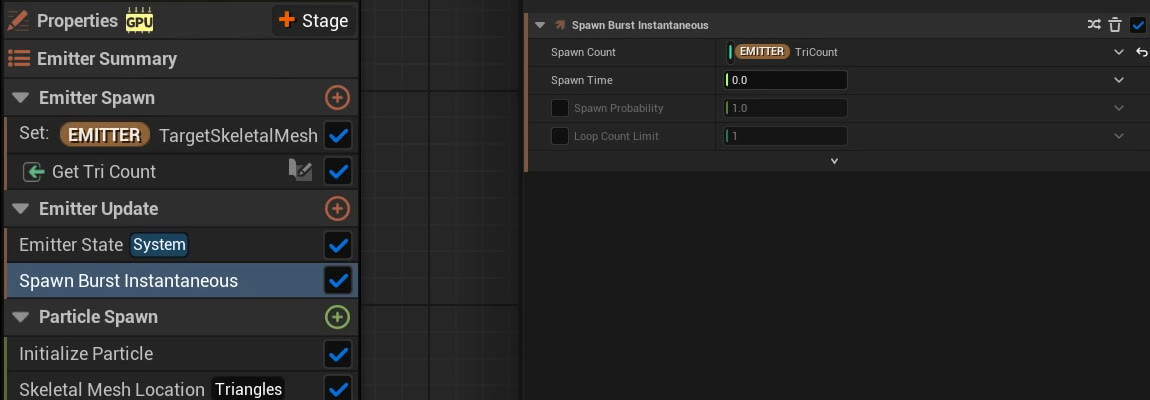Image resolution: width=1150 pixels, height=400 pixels.
Task: Reset Spawn Count to default
Action: [x=1141, y=52]
